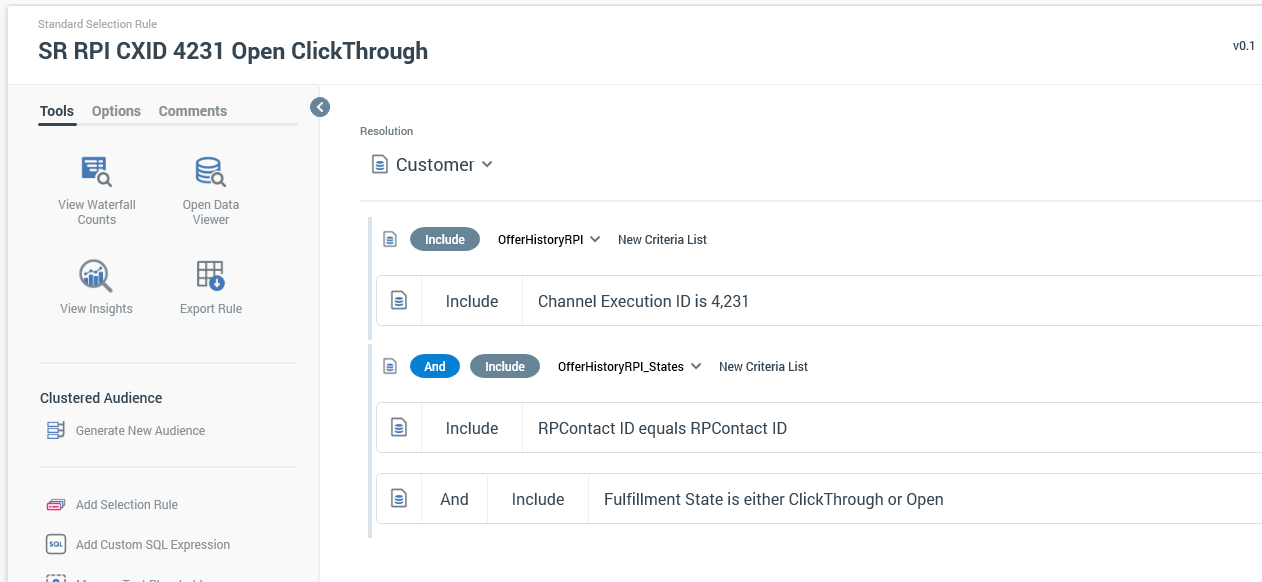The image size is (1262, 582).
Task: Click the Include cell for RPContact ID row
Action: click(472, 428)
